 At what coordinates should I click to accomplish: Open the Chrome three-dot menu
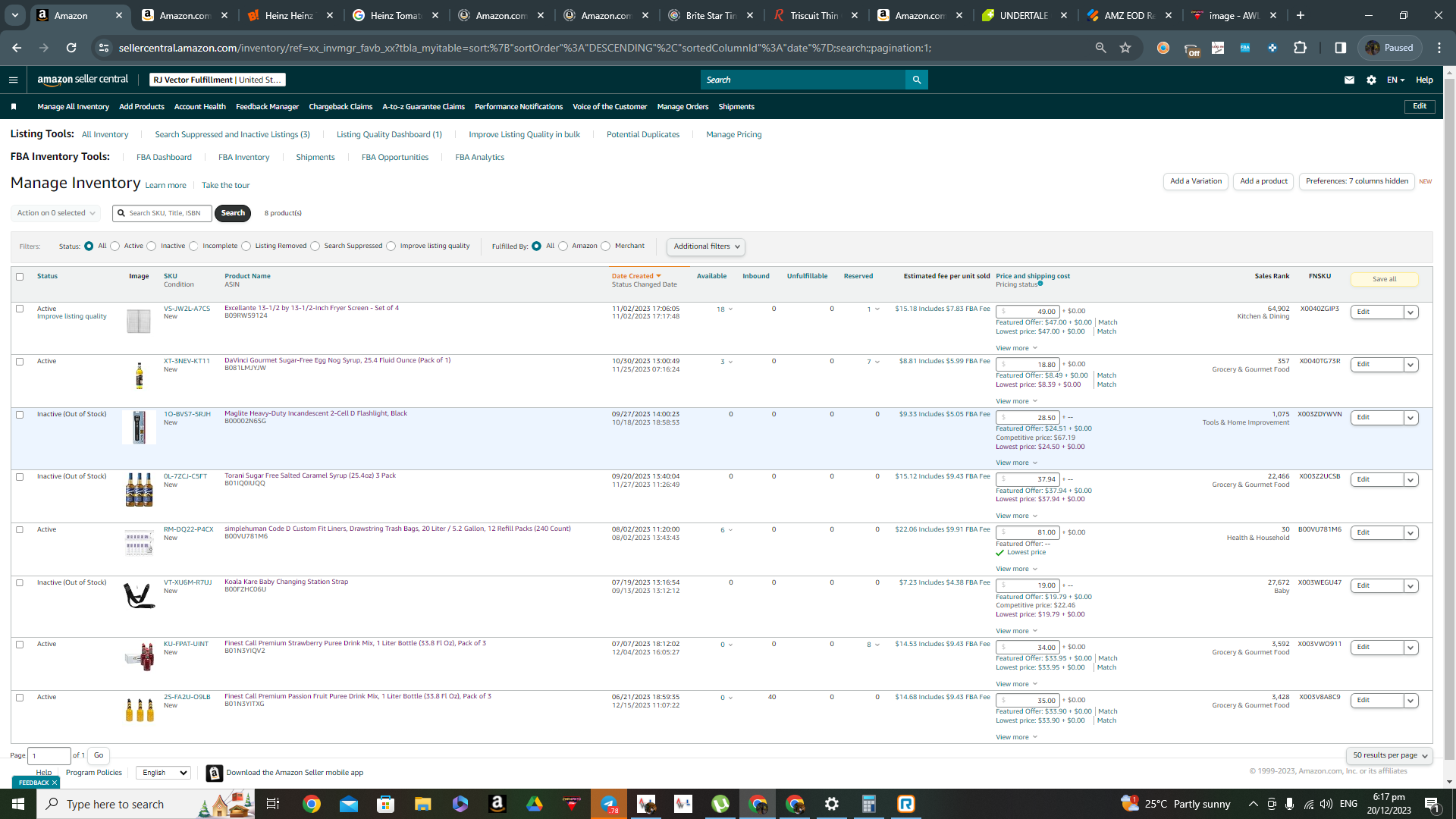(1439, 48)
